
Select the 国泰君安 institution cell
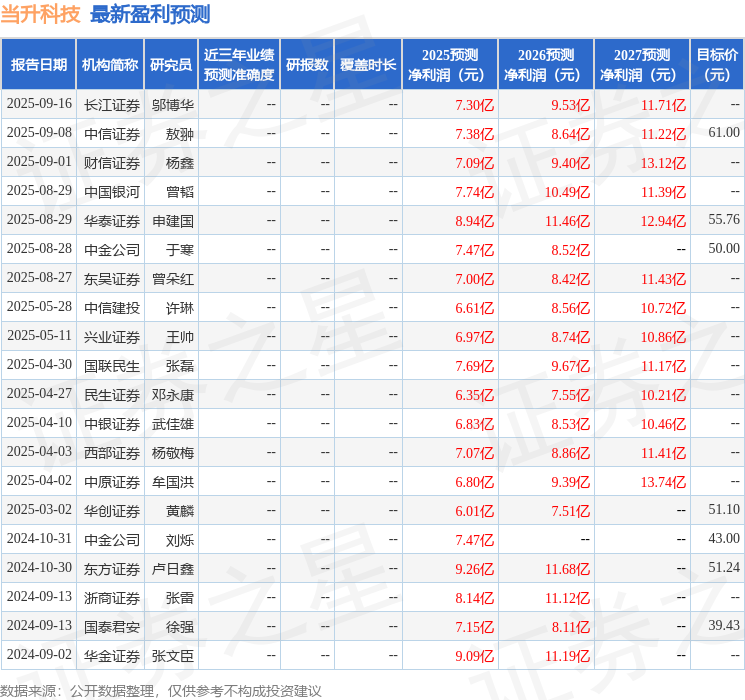[112, 627]
